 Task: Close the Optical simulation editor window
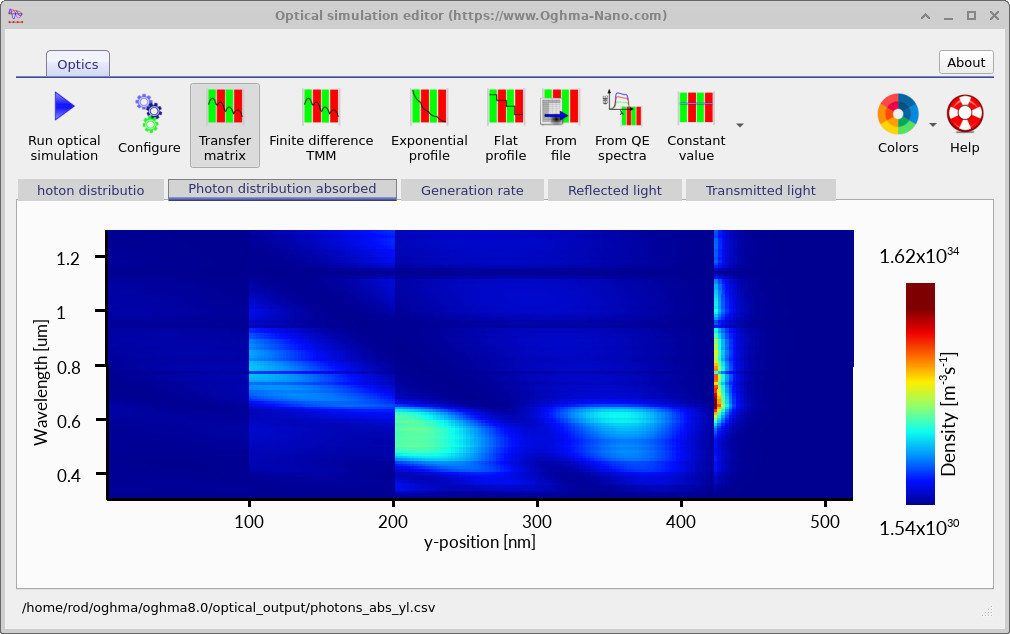coord(994,16)
